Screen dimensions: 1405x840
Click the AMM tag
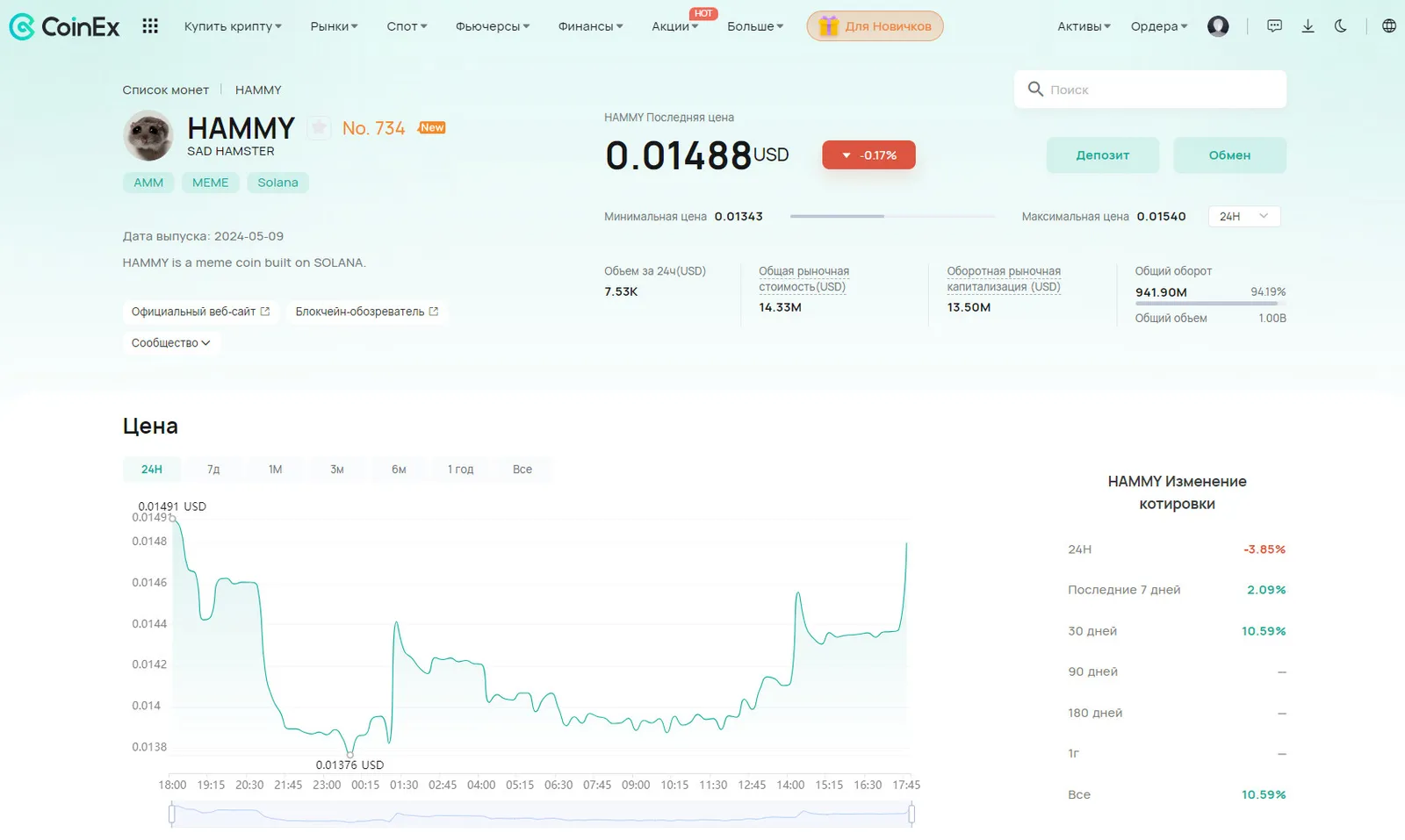[148, 183]
